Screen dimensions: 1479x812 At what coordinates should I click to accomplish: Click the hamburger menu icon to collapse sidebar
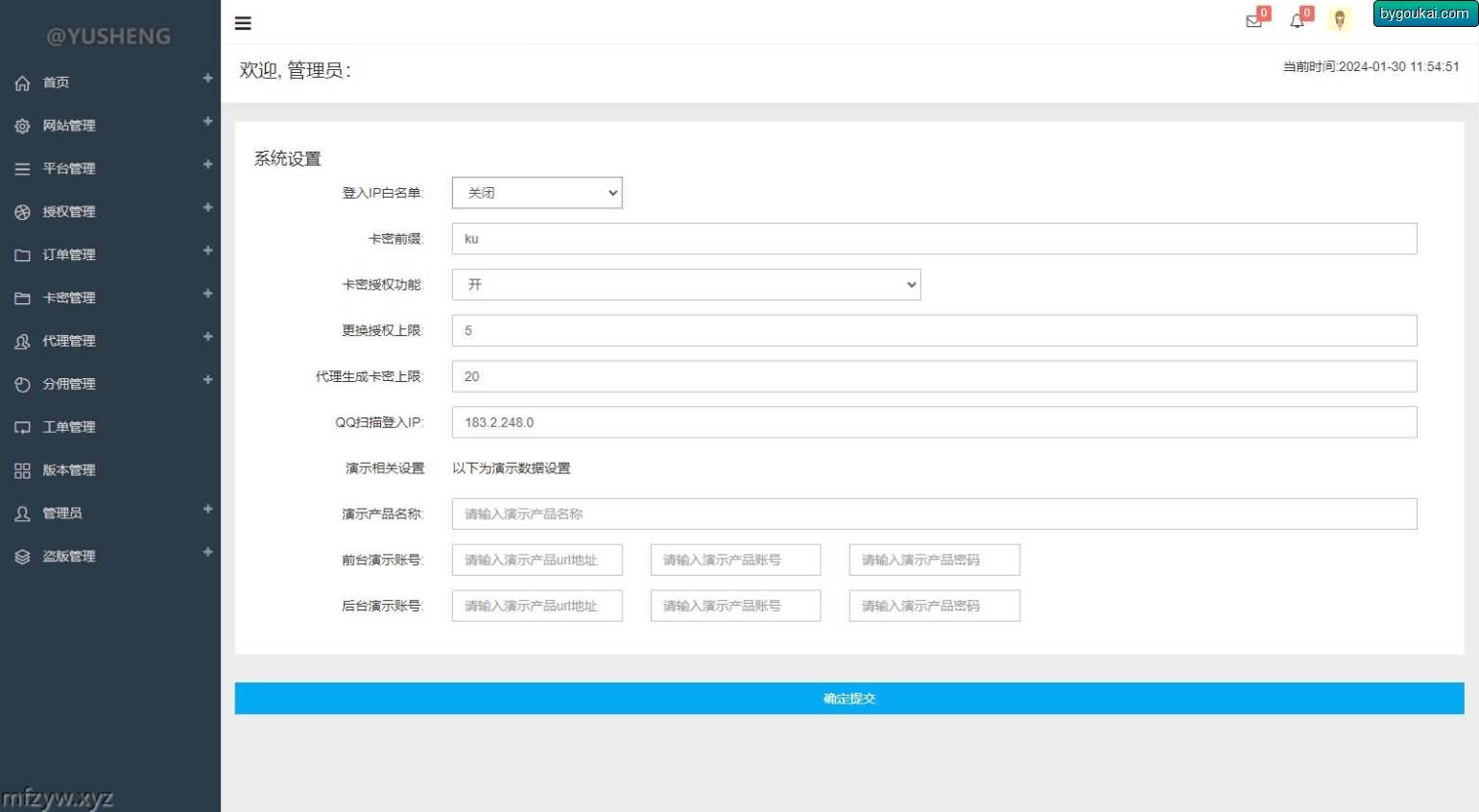pyautogui.click(x=243, y=23)
